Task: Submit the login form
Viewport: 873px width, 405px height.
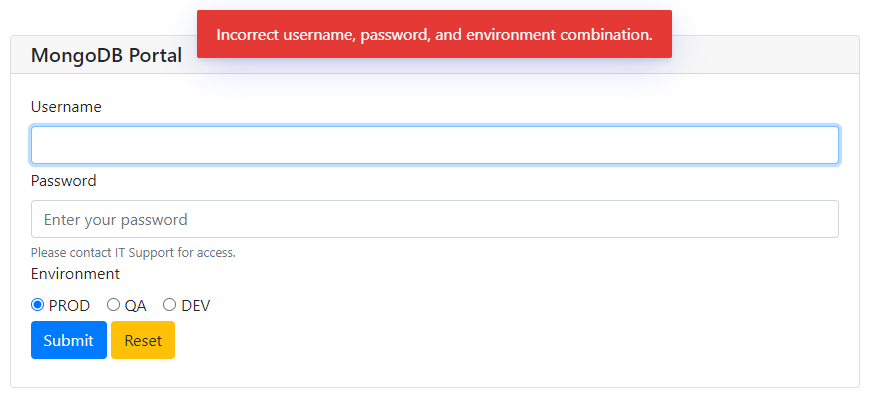Action: 68,340
